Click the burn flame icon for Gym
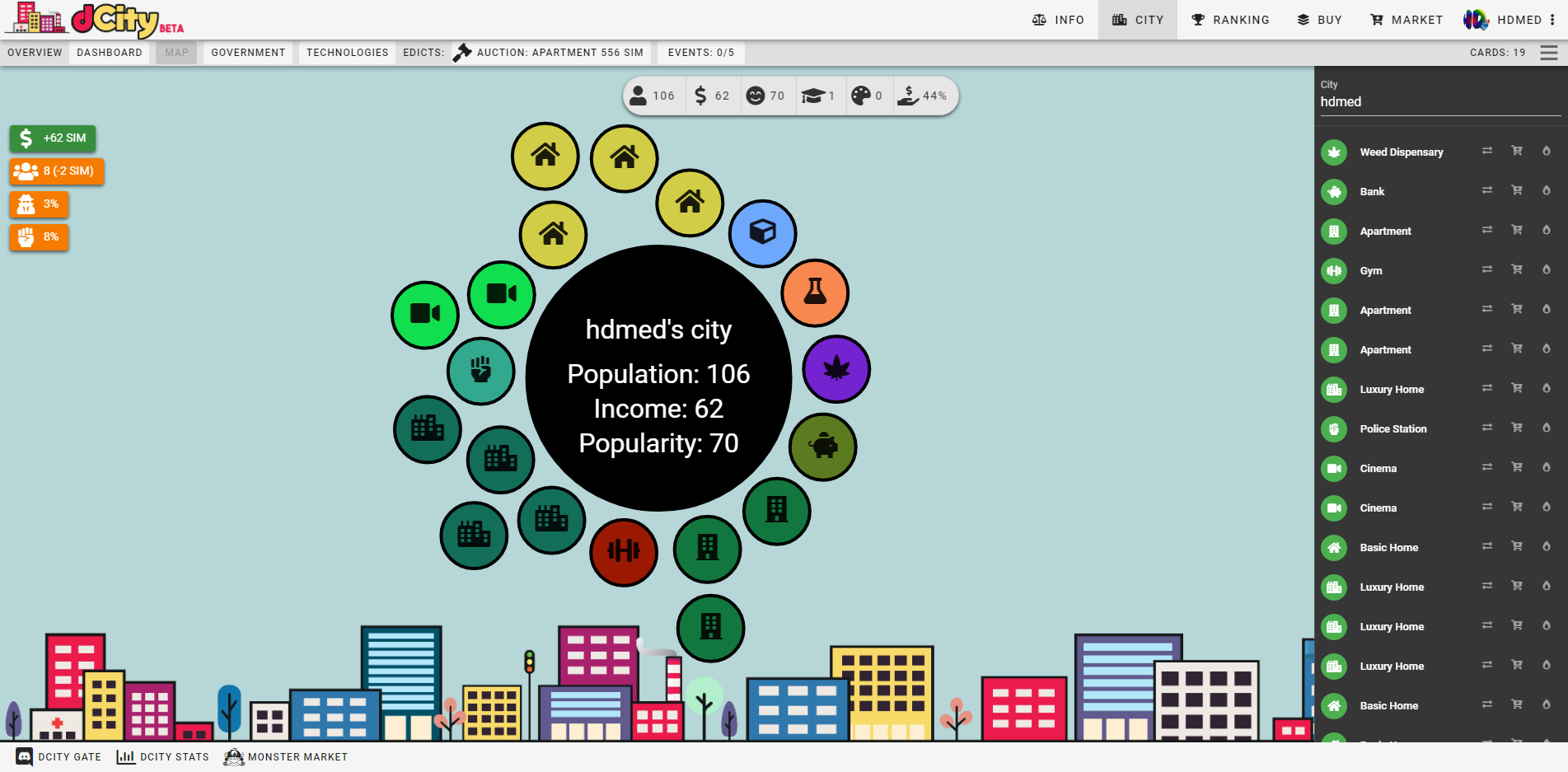 [1547, 269]
